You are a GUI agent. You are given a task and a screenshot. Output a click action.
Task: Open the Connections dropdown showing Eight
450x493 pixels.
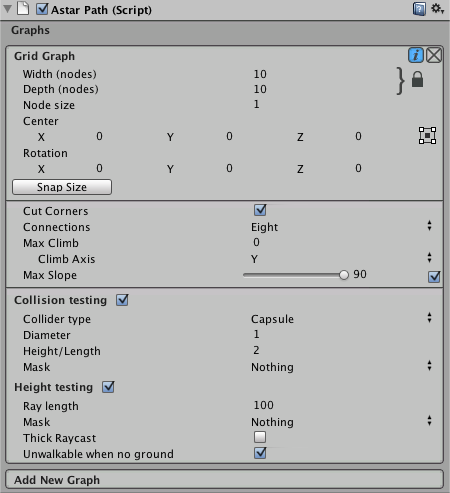(340, 227)
